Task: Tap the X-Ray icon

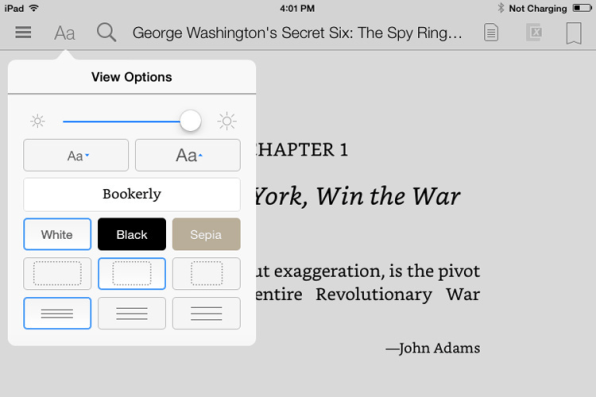Action: click(x=534, y=32)
